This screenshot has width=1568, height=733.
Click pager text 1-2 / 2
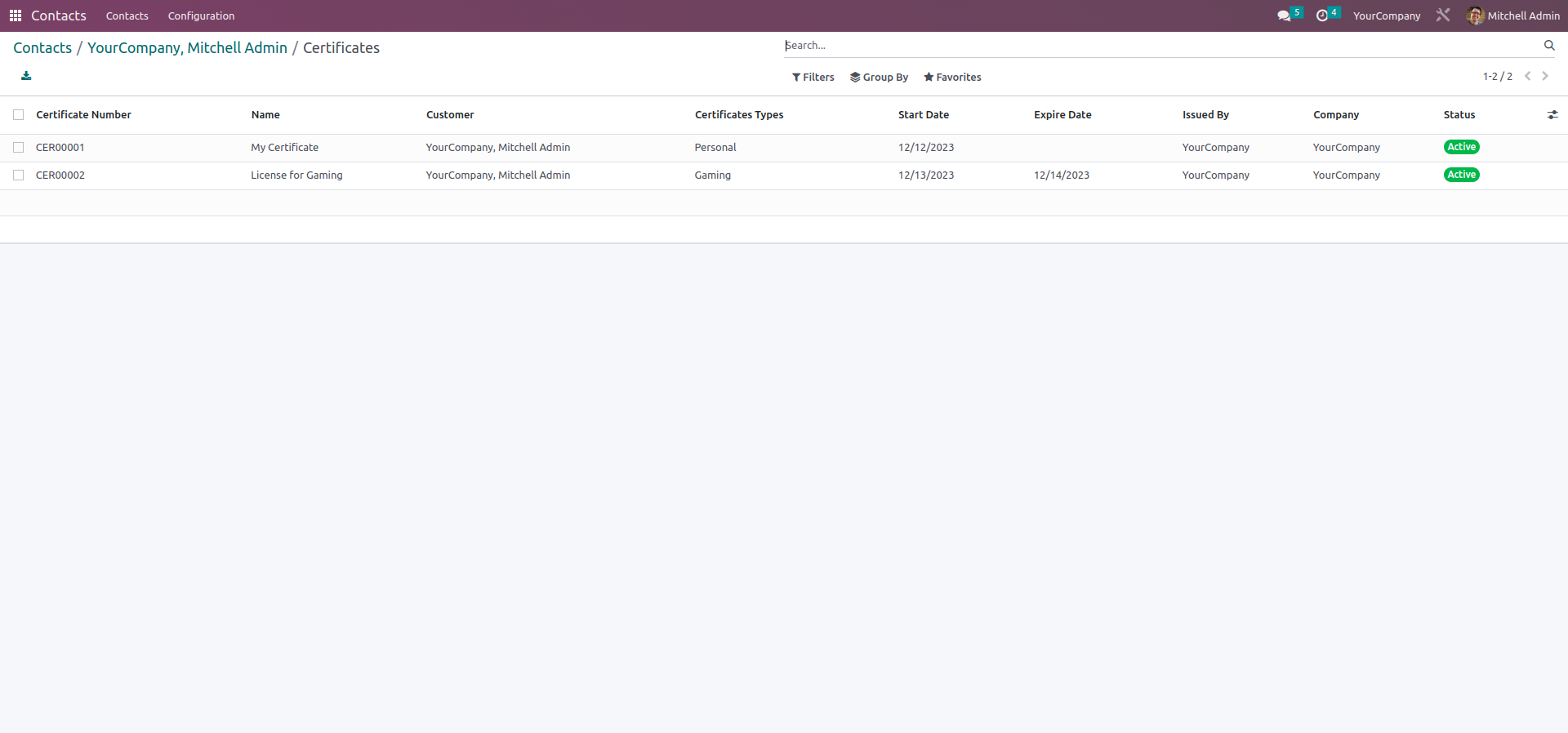coord(1498,77)
